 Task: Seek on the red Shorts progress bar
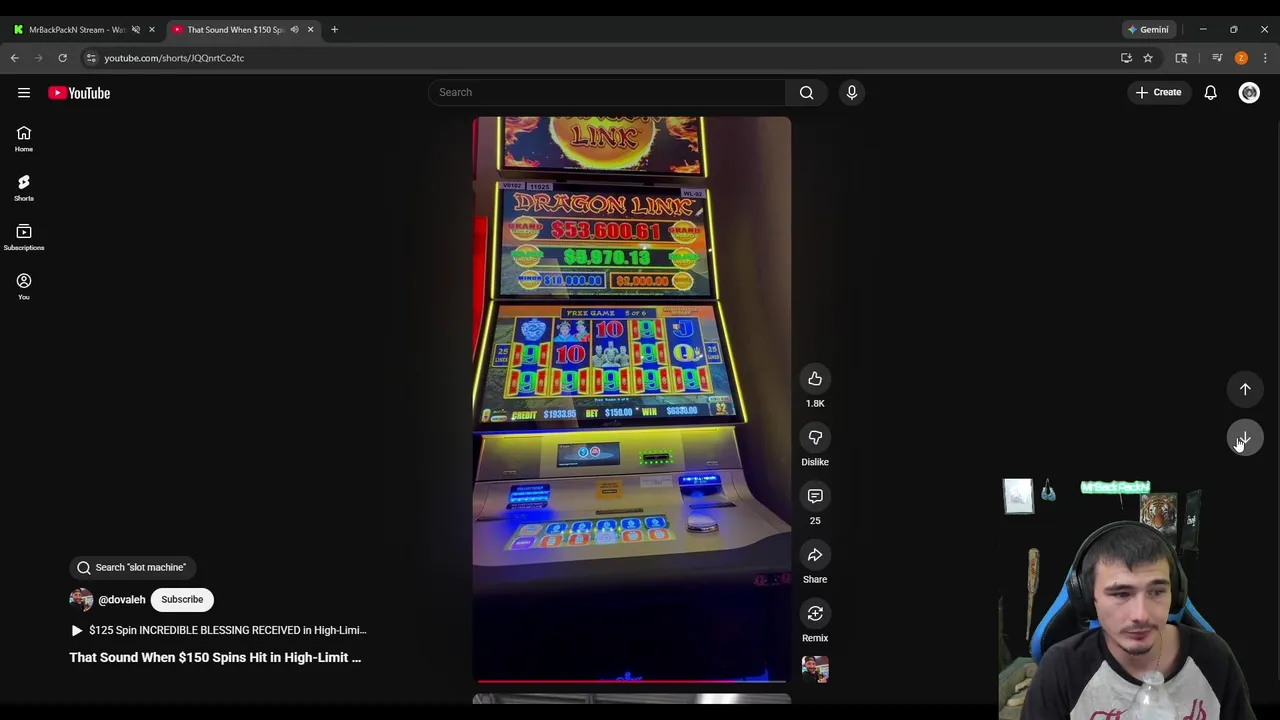tap(631, 681)
